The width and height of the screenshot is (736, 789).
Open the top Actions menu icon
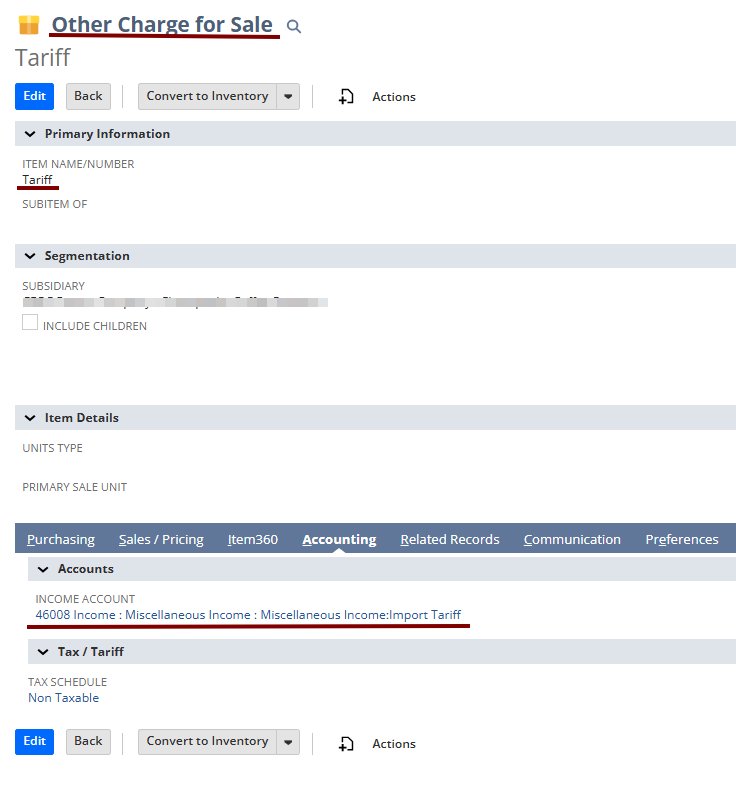pos(347,97)
